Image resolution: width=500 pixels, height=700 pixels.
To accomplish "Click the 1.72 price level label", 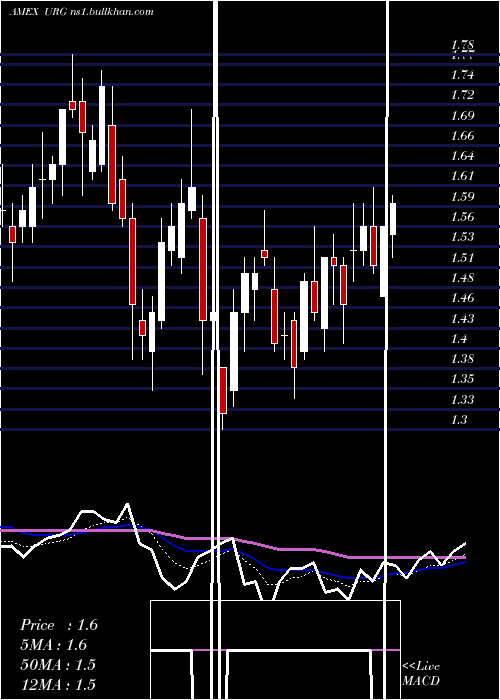I will 462,95.
